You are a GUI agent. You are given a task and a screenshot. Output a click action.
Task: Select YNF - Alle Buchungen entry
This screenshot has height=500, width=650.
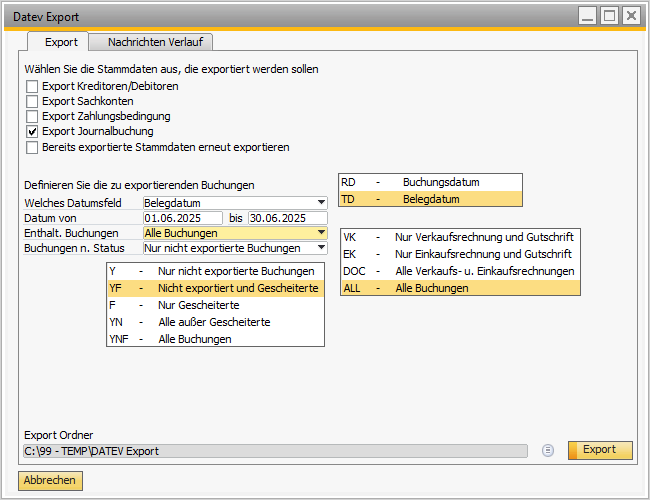click(215, 339)
